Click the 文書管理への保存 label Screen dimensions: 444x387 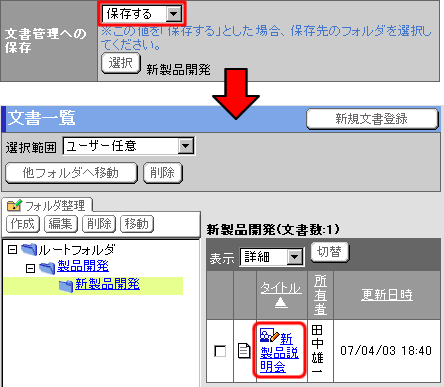(45, 41)
